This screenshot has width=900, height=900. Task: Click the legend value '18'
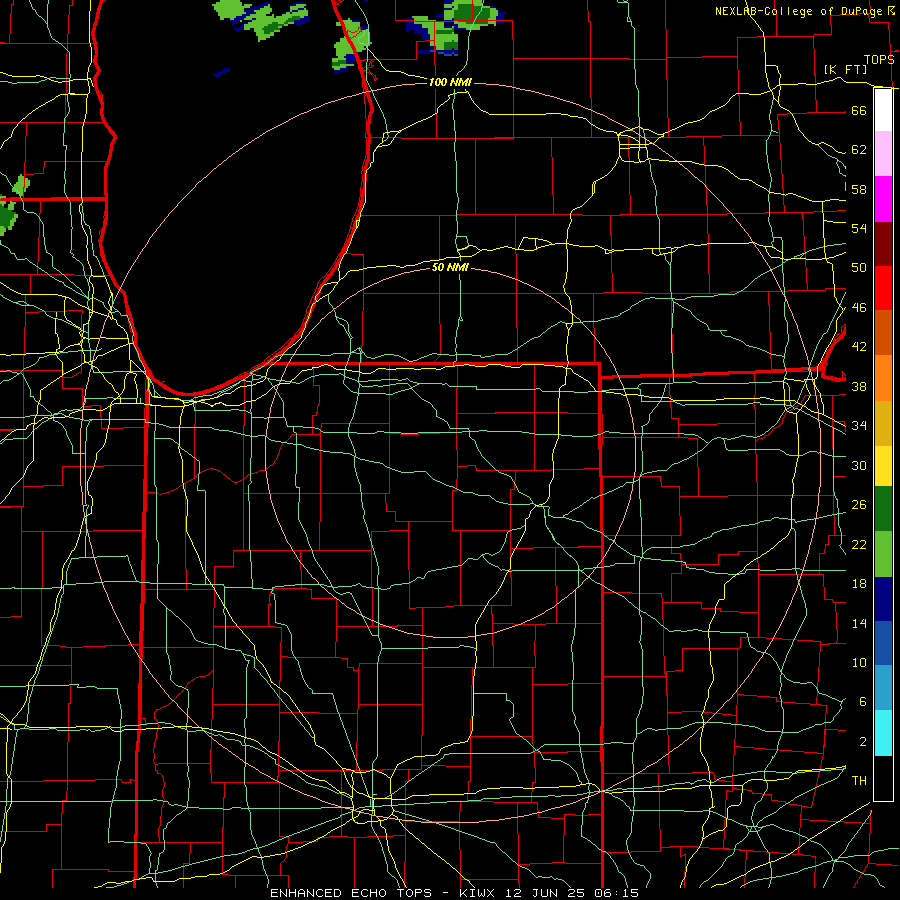(859, 584)
